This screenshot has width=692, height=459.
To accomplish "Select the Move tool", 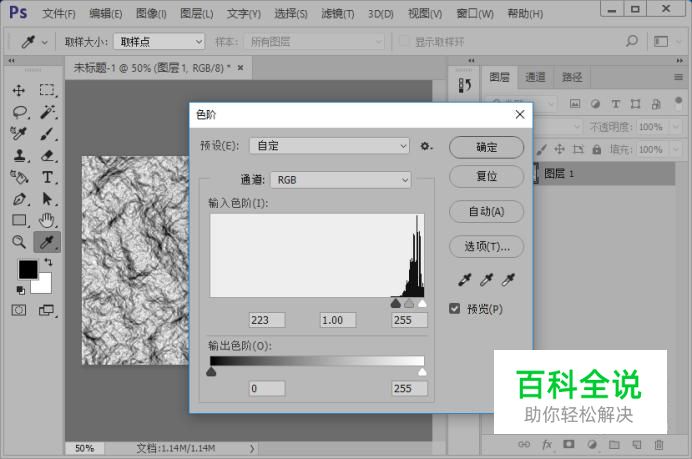I will [19, 90].
